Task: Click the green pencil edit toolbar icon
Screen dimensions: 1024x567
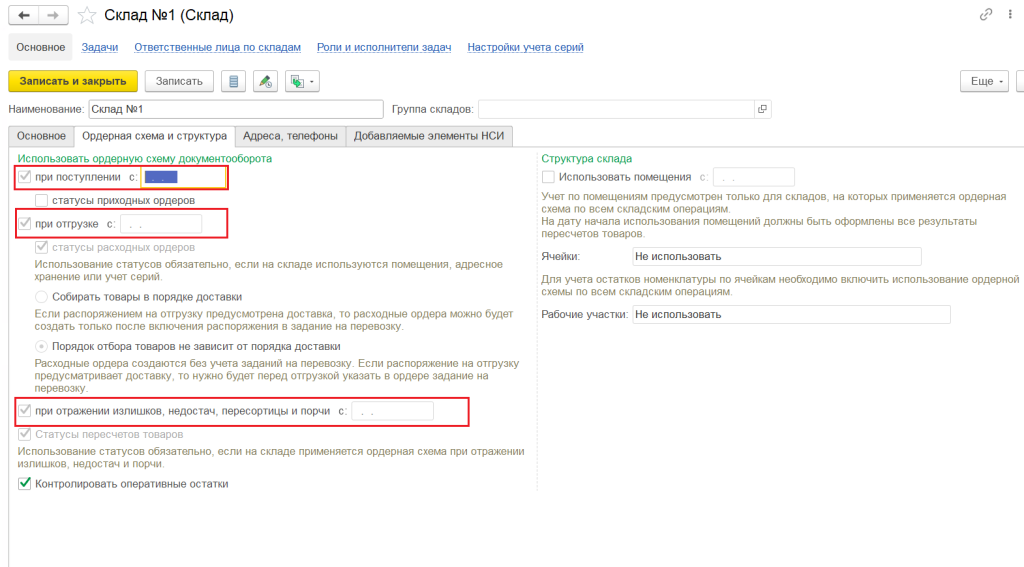Action: coord(265,82)
